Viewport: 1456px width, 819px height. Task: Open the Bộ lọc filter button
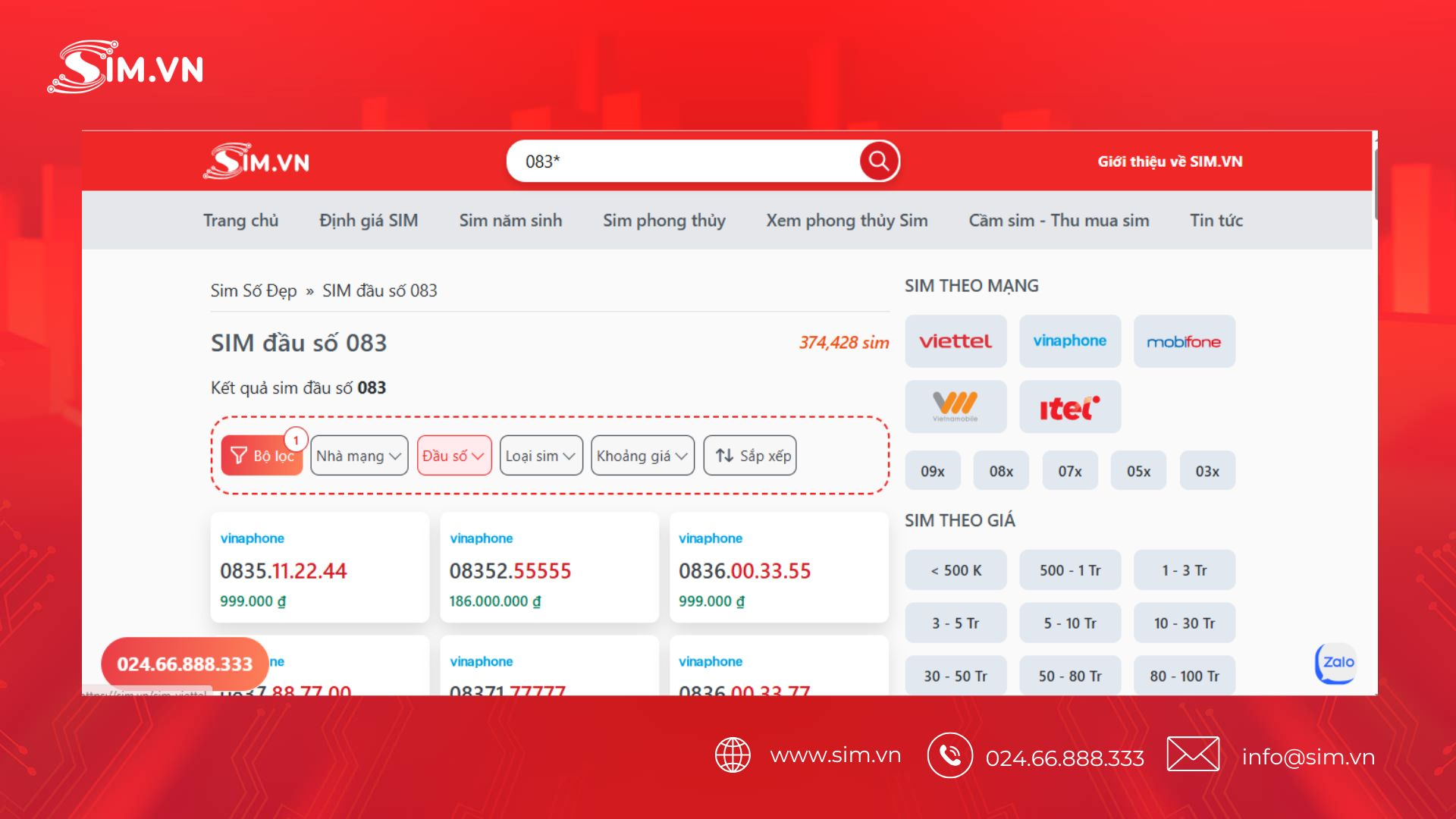point(262,456)
